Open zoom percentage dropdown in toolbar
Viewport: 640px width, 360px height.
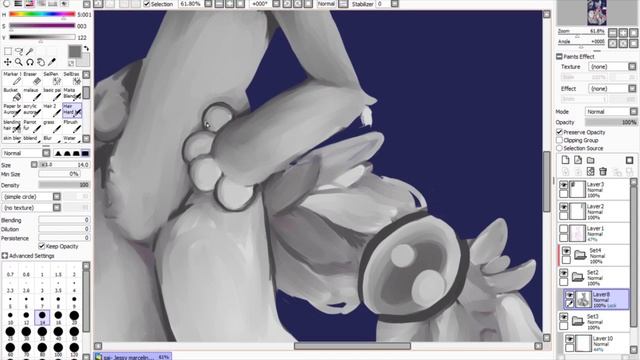208,4
